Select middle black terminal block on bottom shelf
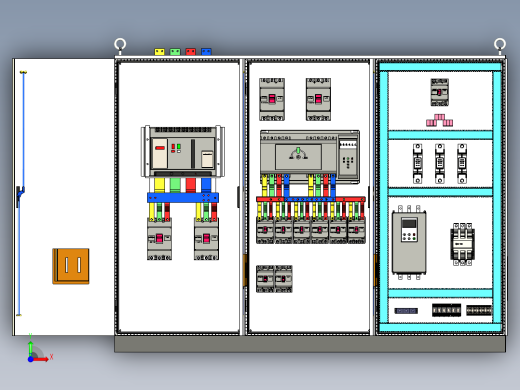This screenshot has height=390, width=520. tap(446, 310)
